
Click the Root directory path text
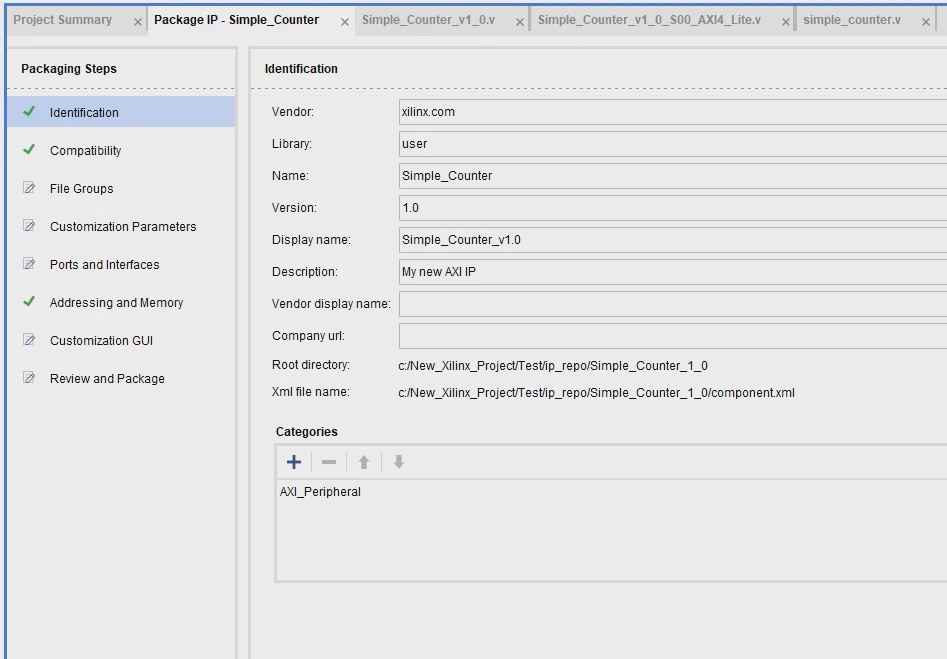pyautogui.click(x=553, y=365)
